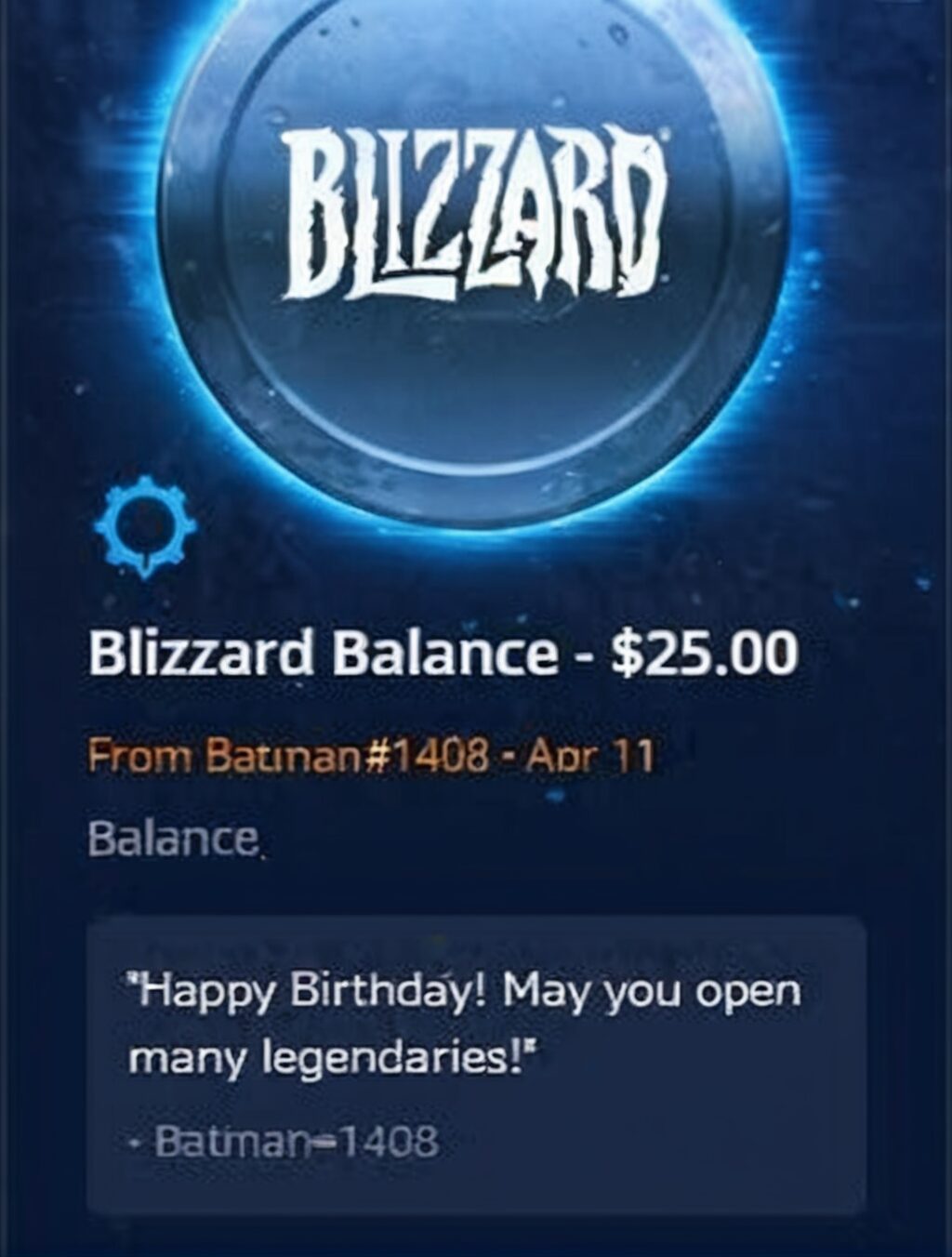Click the opening quotation mark of the message

pos(134,981)
